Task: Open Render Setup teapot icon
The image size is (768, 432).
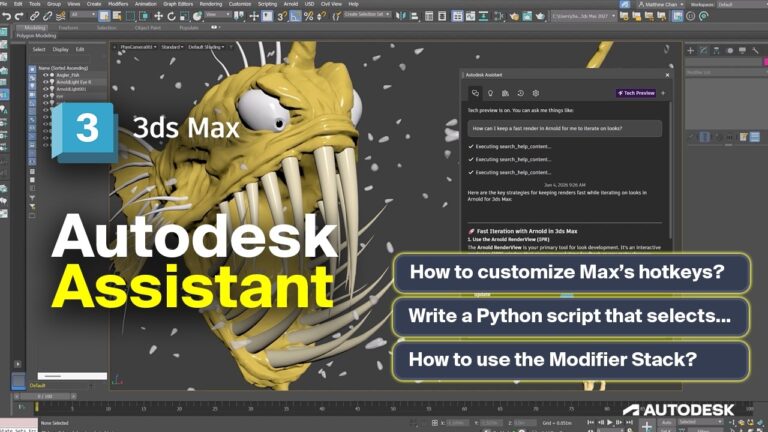Action: click(x=514, y=16)
